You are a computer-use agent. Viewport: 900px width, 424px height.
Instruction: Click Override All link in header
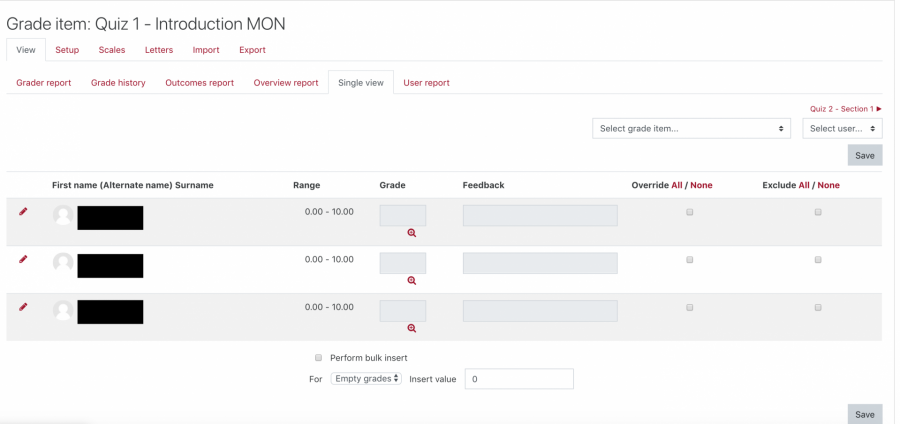click(677, 185)
